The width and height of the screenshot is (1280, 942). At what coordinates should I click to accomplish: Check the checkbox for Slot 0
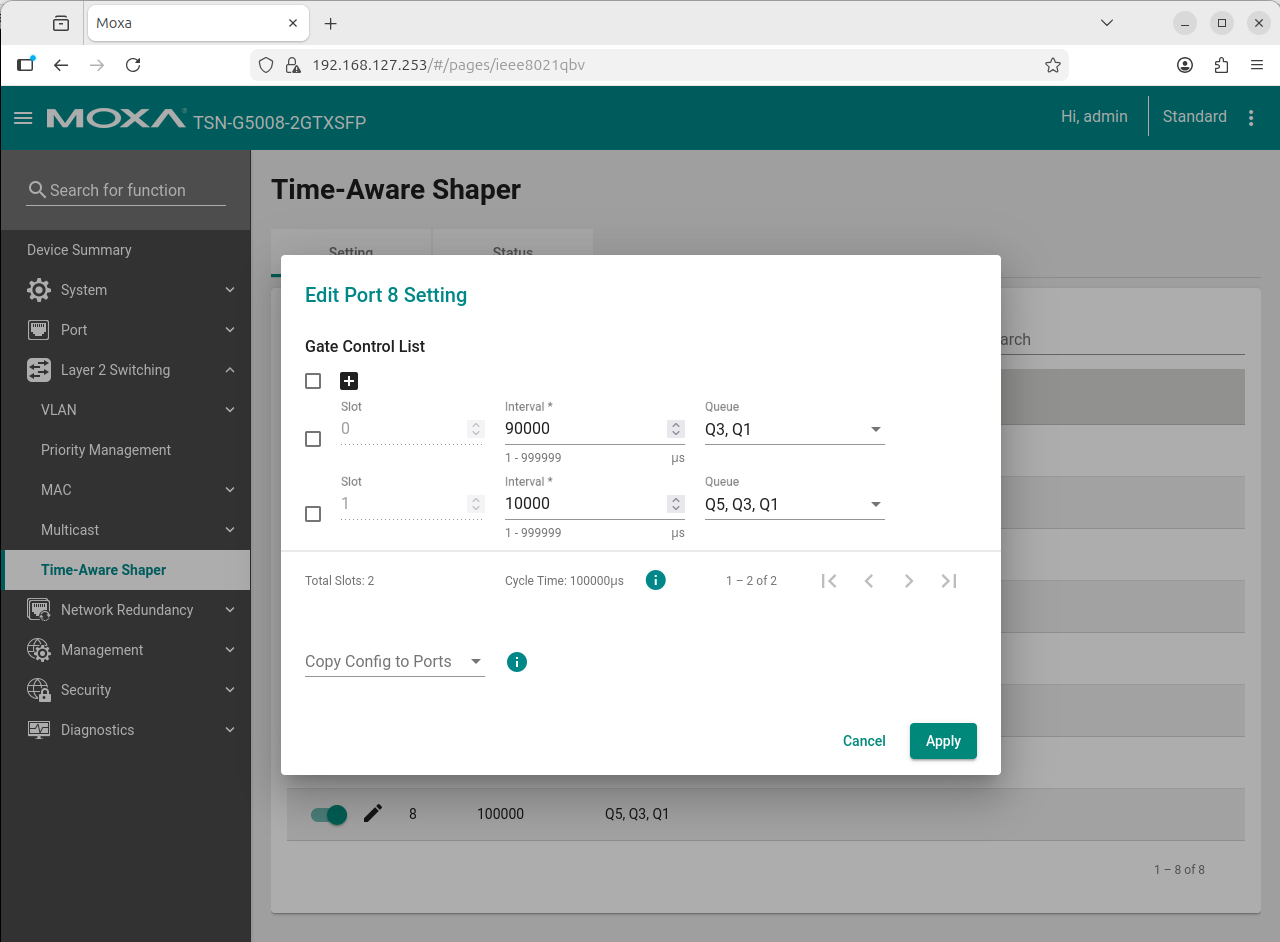(312, 438)
